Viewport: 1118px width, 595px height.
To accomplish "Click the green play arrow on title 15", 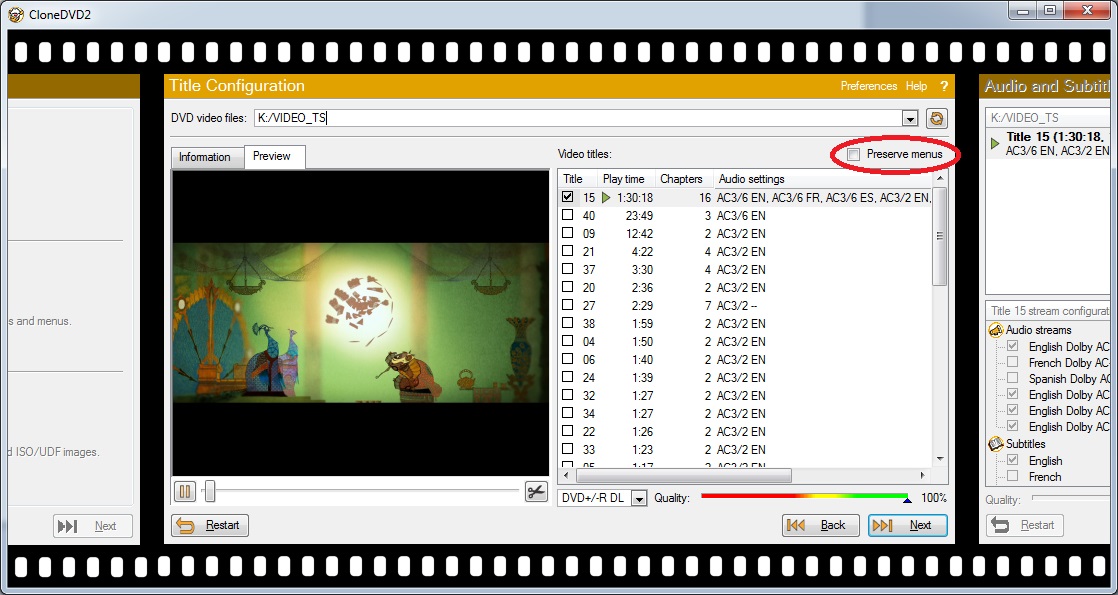I will pyautogui.click(x=606, y=198).
